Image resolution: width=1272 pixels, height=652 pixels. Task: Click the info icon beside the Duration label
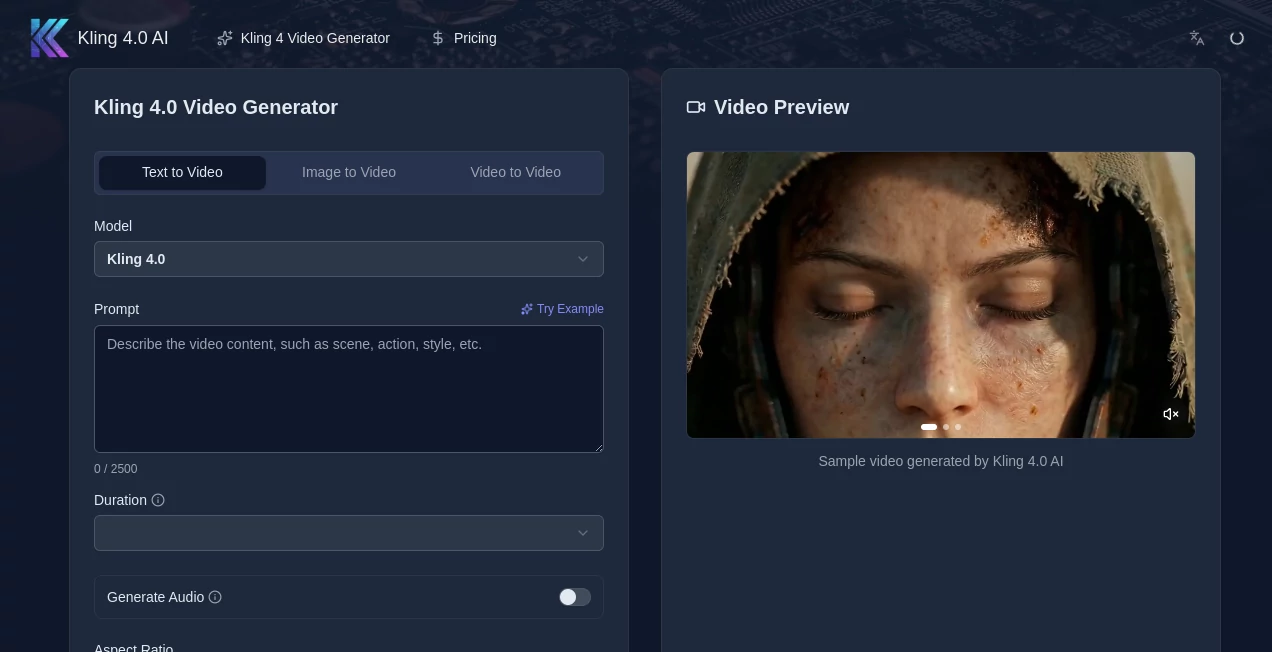point(158,500)
